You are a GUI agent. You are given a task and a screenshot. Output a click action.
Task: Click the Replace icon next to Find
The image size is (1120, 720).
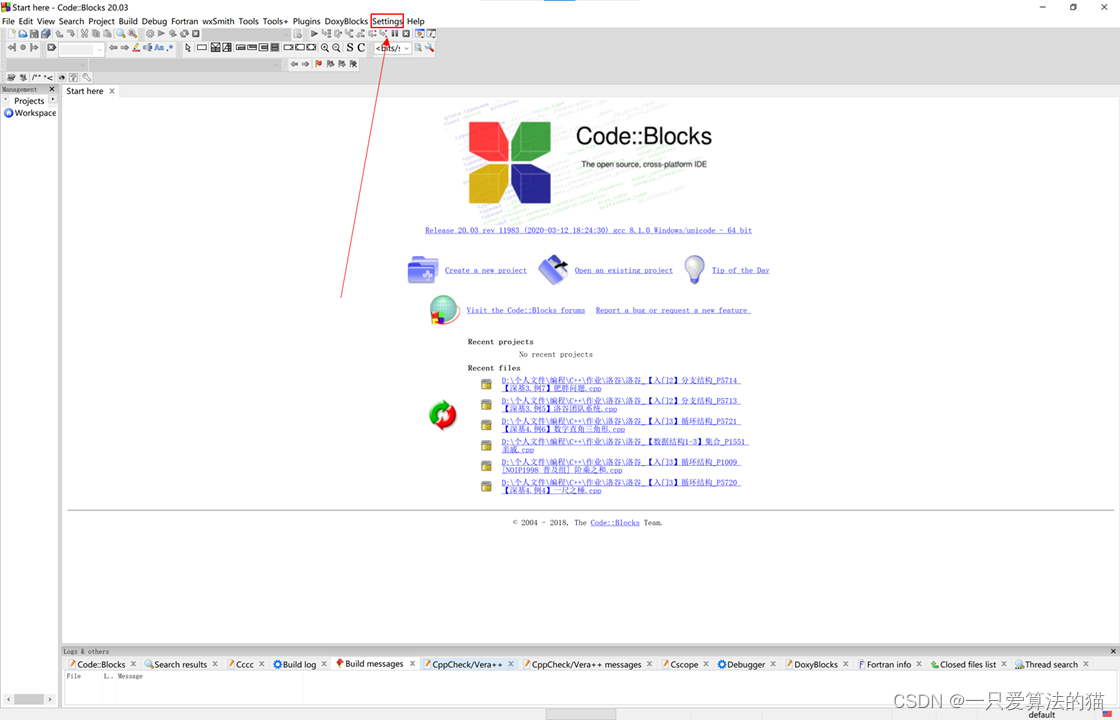tap(132, 34)
